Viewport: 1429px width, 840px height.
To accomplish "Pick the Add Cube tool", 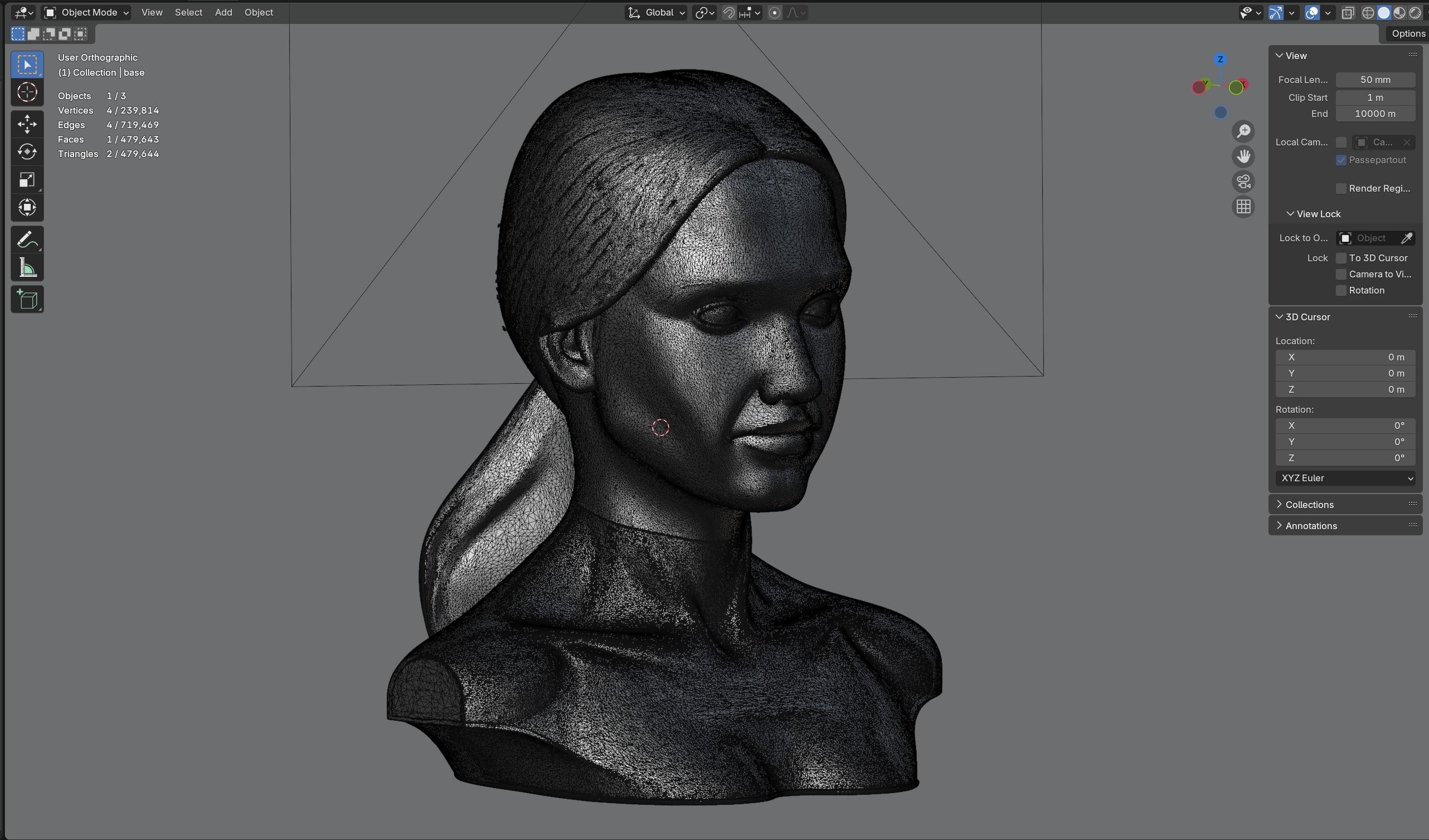I will [27, 299].
